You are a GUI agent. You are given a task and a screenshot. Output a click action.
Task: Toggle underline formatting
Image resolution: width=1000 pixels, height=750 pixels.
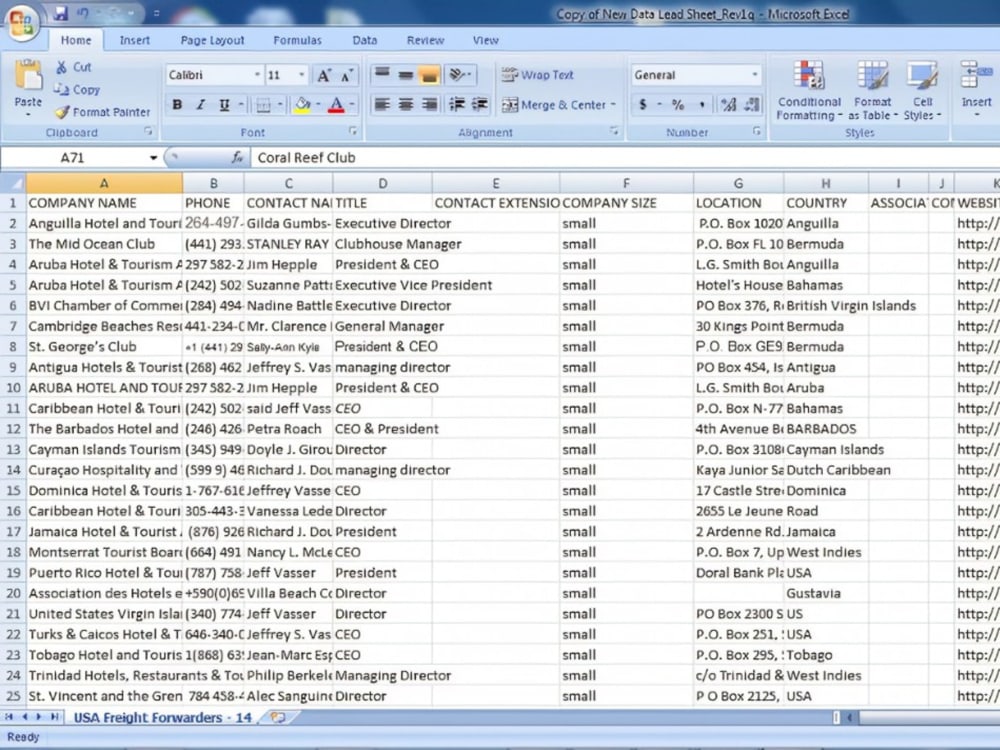pyautogui.click(x=224, y=105)
